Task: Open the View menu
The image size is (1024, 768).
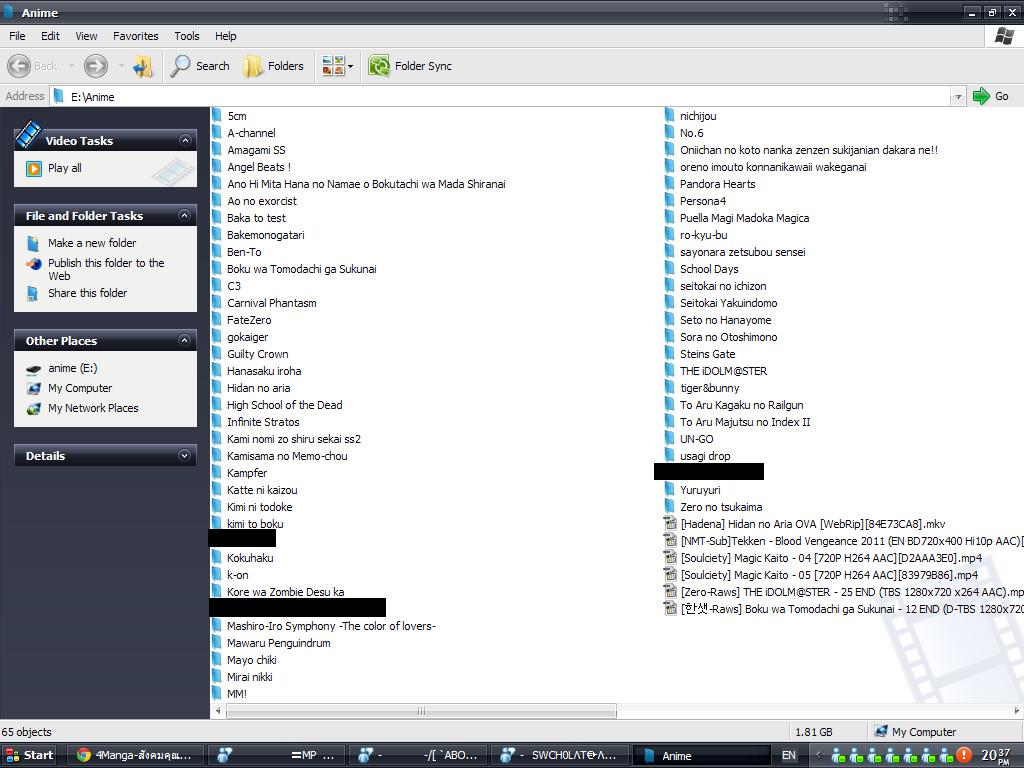Action: click(86, 36)
